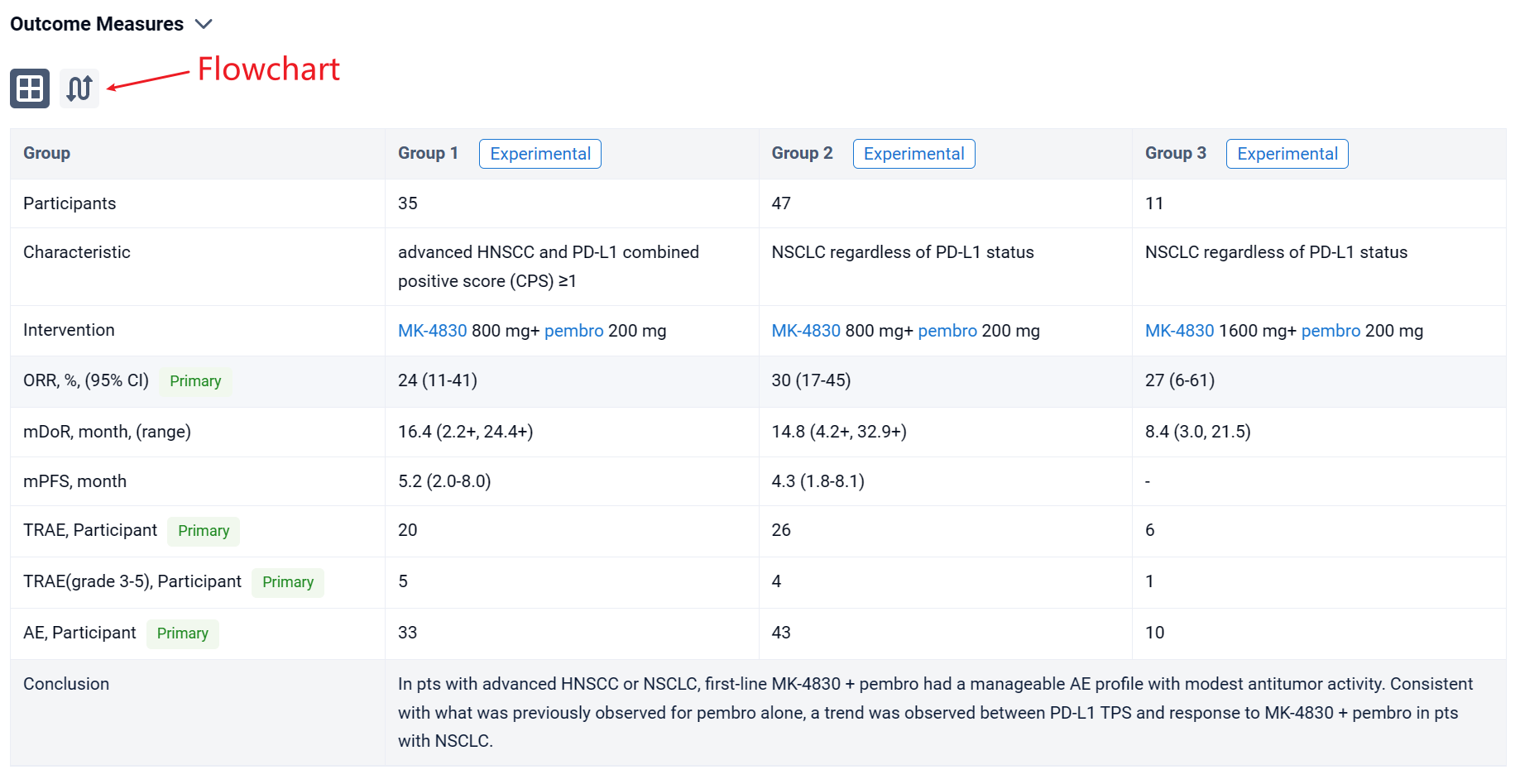Click Primary tag beside TRAE(grade 3-5)

tap(288, 582)
